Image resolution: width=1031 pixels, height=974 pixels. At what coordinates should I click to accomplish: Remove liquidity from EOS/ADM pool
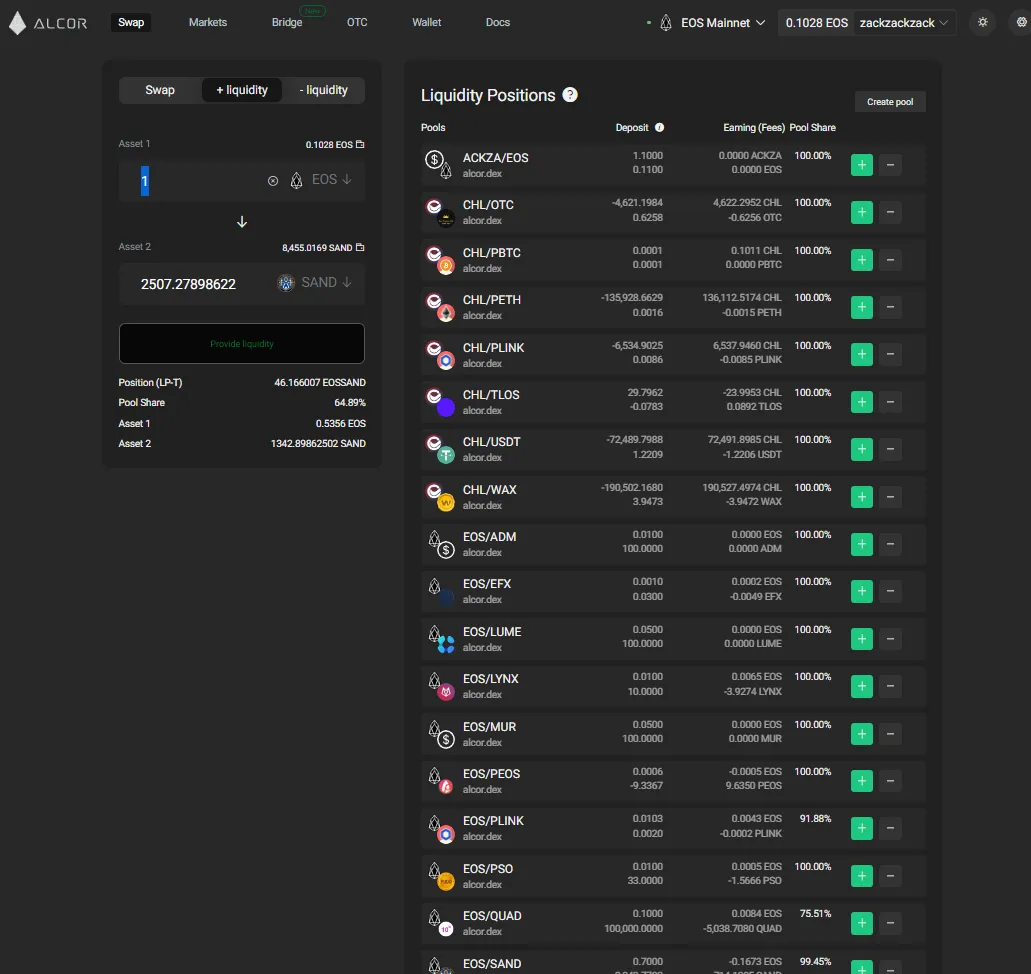click(890, 544)
